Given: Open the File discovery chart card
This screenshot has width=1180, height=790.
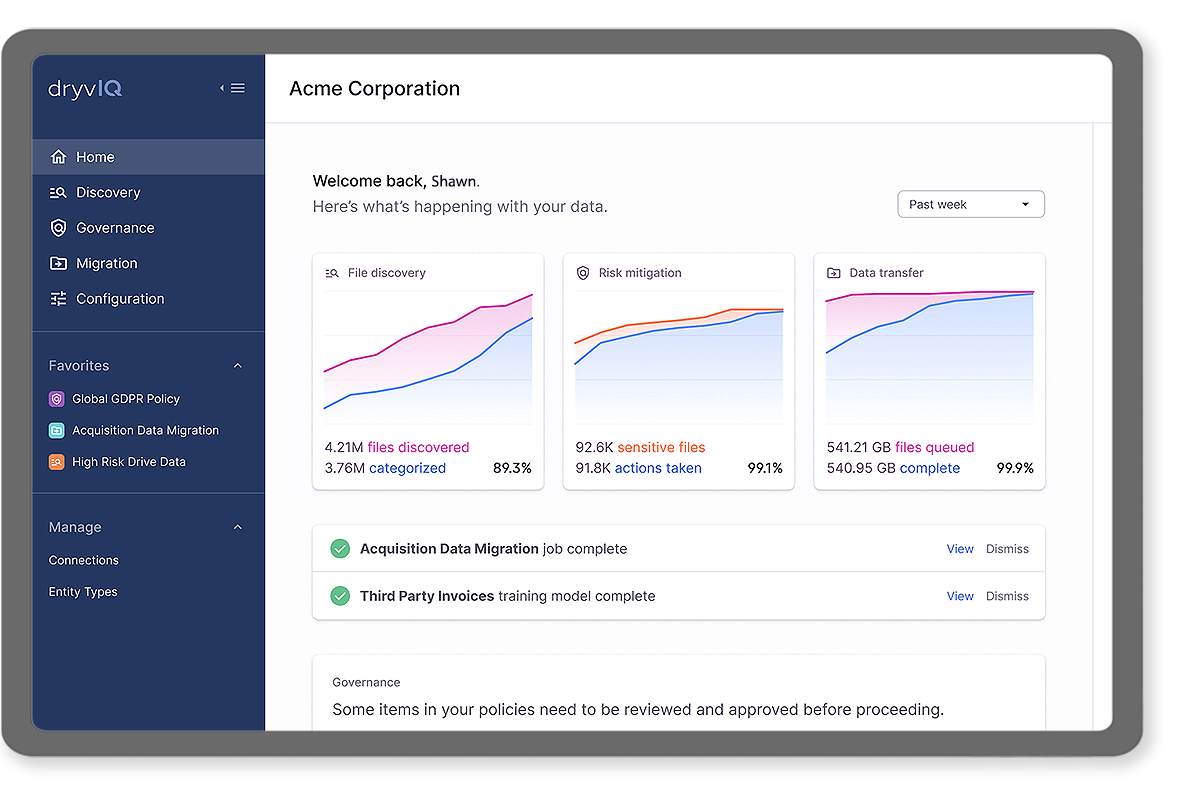Looking at the screenshot, I should point(428,370).
